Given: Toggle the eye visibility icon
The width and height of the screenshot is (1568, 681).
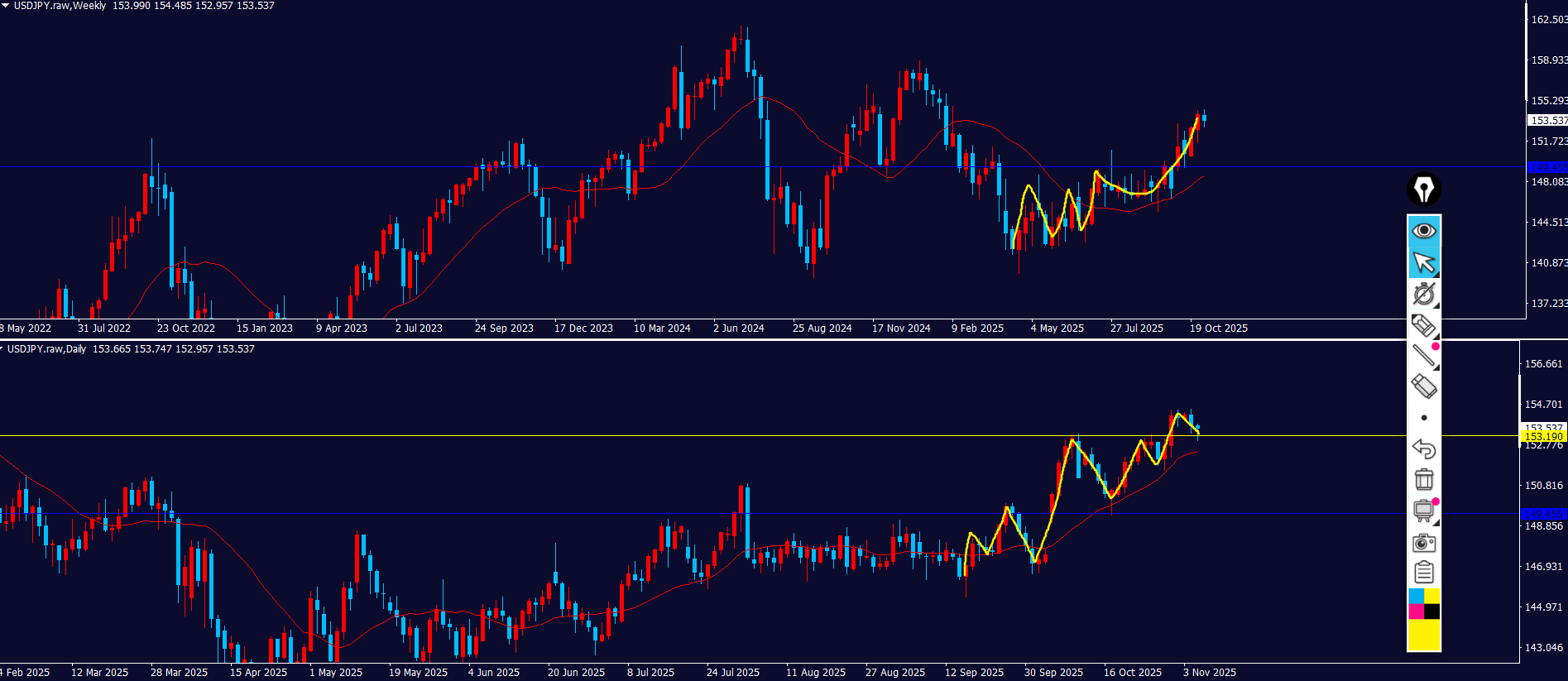Looking at the screenshot, I should 1423,230.
